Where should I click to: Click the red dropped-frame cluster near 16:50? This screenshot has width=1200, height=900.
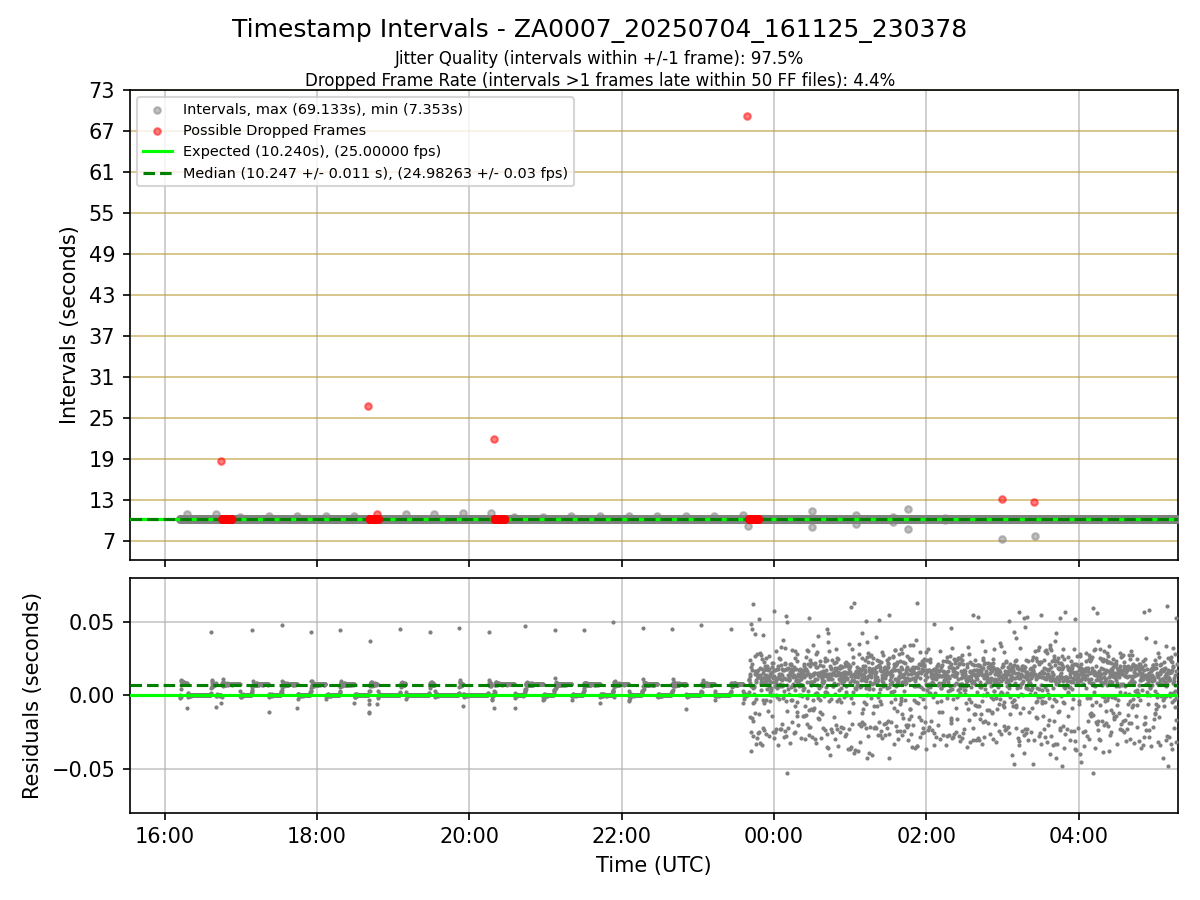pyautogui.click(x=227, y=519)
